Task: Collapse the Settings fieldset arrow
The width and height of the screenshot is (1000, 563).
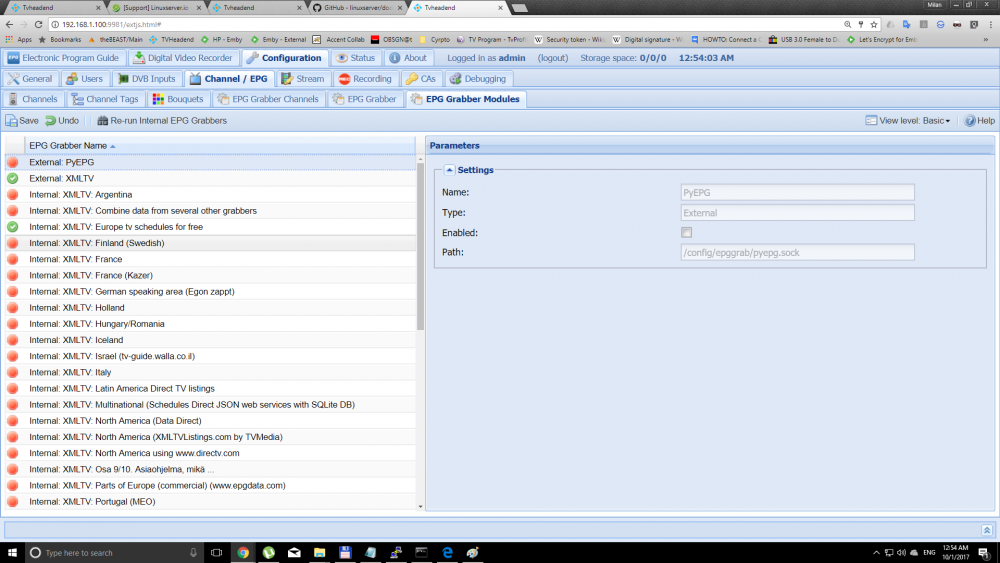Action: [450, 170]
